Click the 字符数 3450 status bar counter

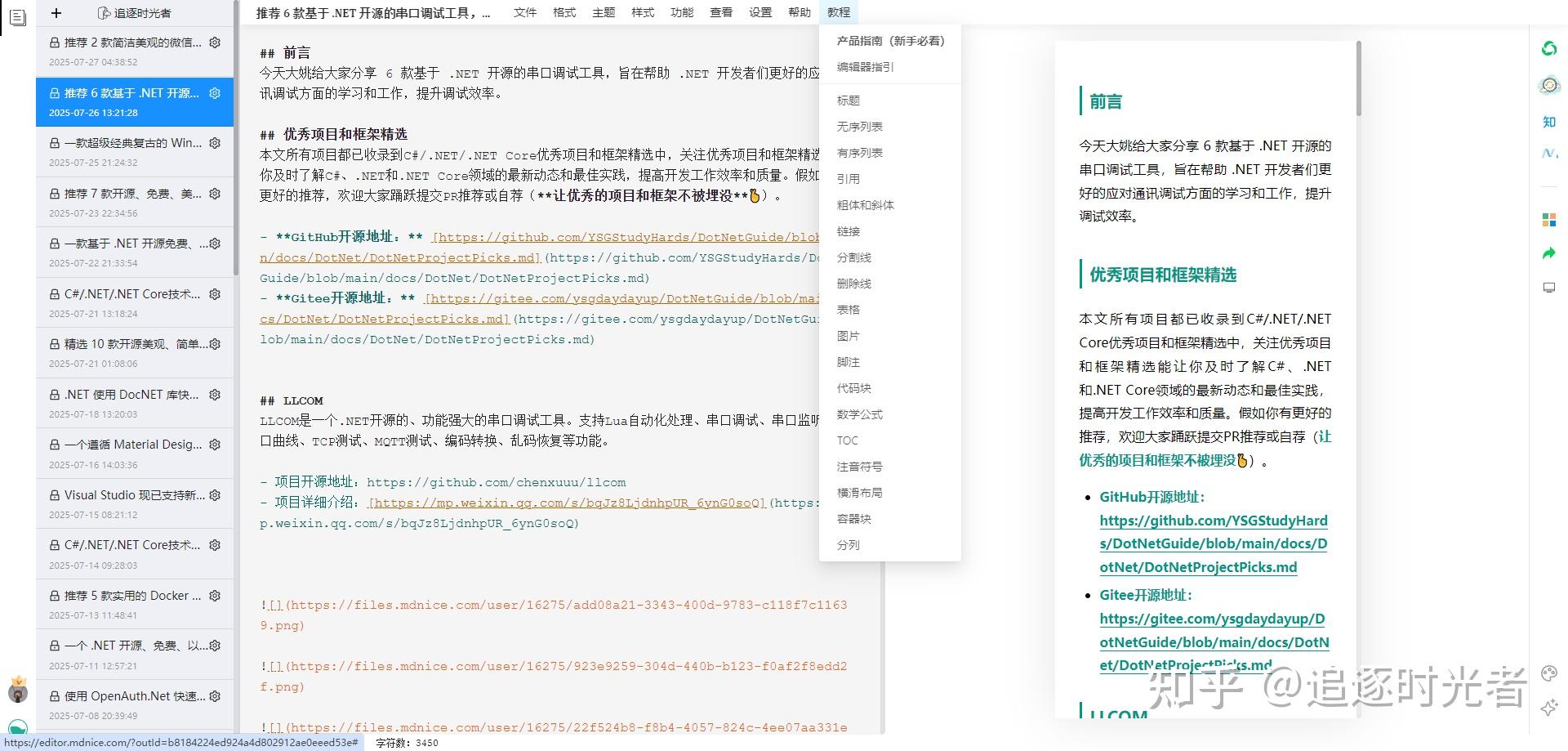(x=407, y=743)
